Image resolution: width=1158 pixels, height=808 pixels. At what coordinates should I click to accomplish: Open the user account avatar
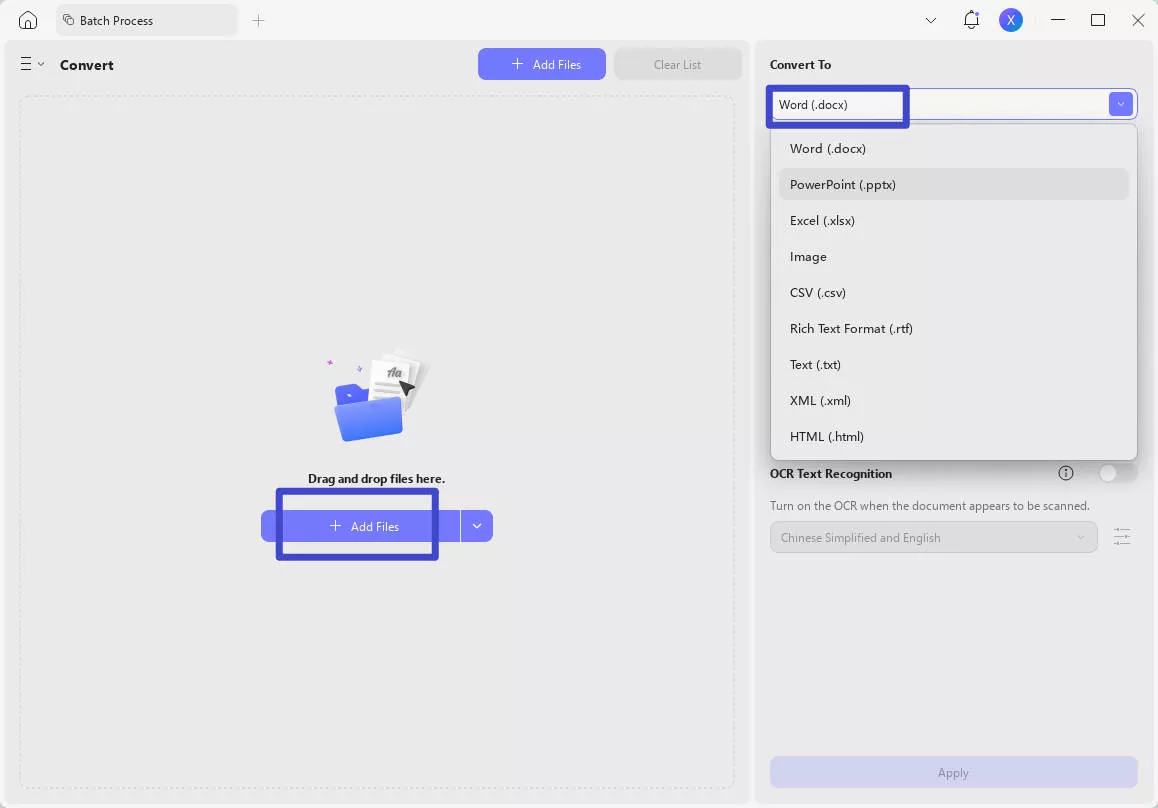[1011, 20]
